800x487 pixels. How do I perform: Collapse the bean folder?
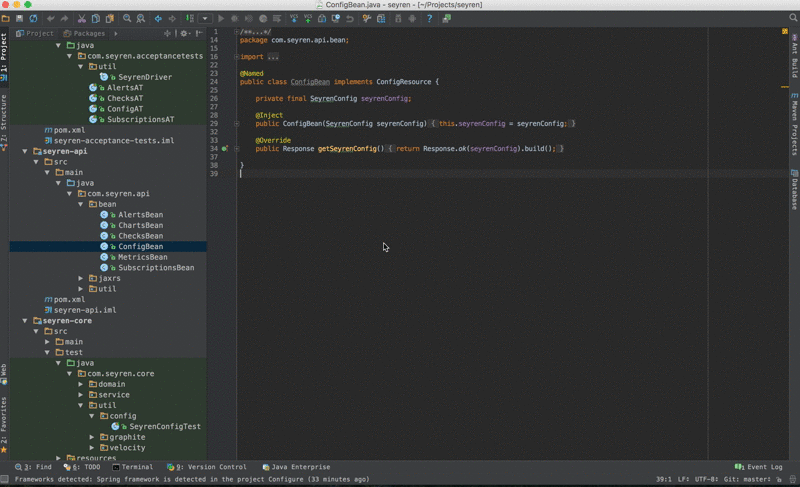point(81,204)
